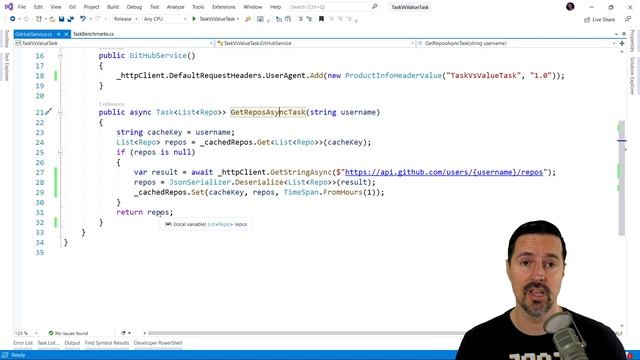Open the Project menu

click(91, 7)
